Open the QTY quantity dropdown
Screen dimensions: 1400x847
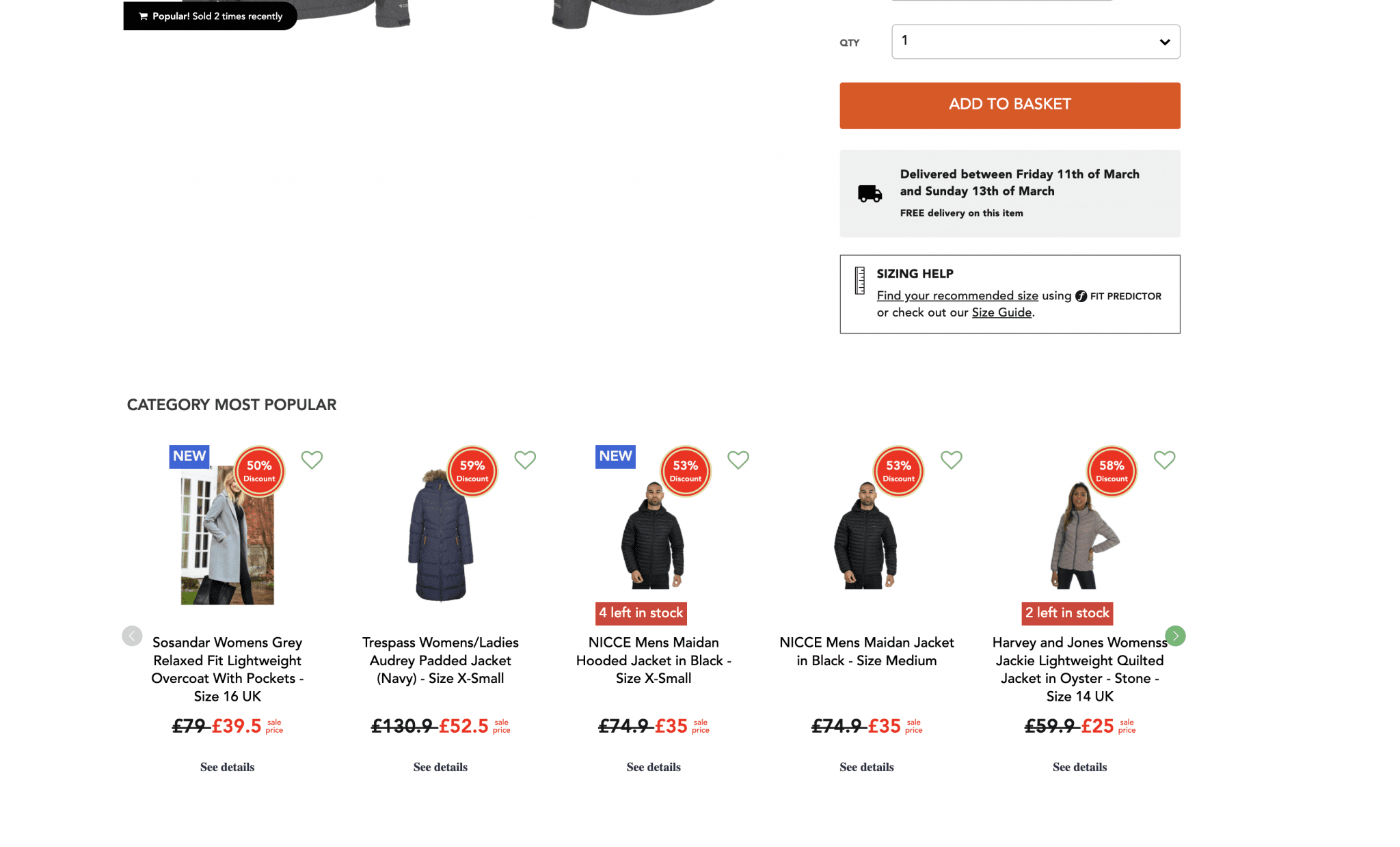pos(1036,42)
